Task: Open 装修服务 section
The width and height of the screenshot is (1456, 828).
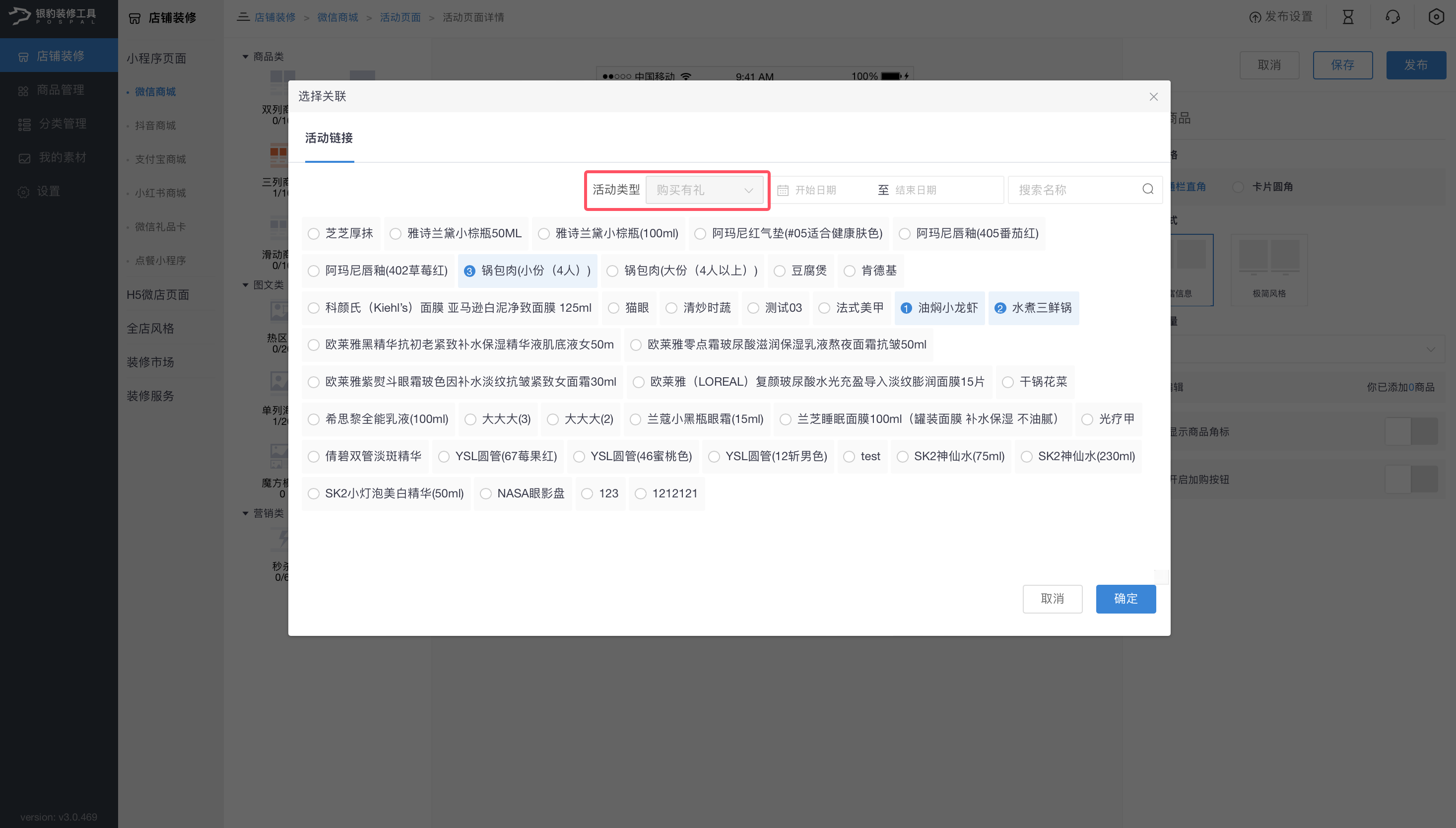Action: [150, 396]
